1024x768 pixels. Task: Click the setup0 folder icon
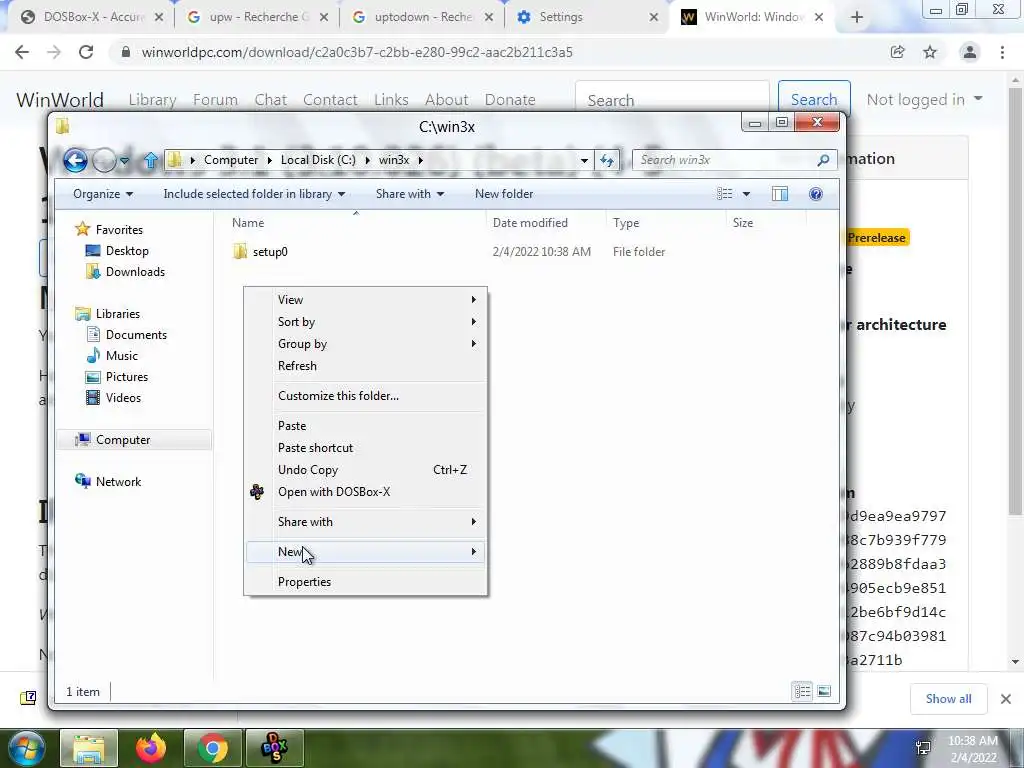(240, 251)
